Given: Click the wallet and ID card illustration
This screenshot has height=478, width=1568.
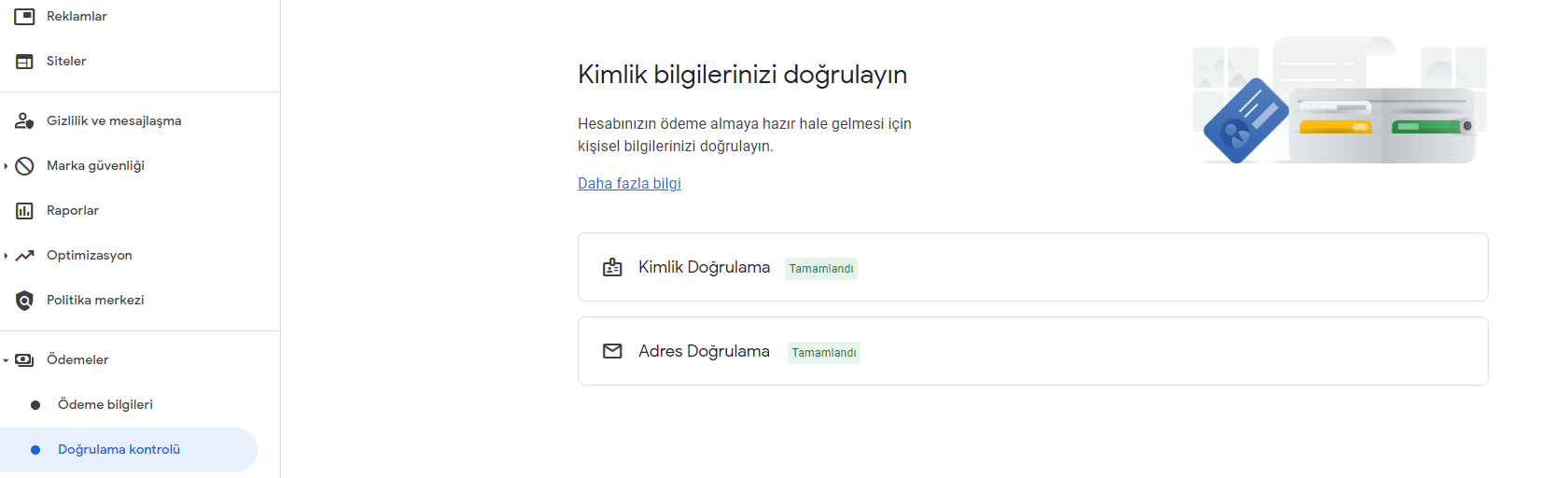Looking at the screenshot, I should pos(1339,100).
